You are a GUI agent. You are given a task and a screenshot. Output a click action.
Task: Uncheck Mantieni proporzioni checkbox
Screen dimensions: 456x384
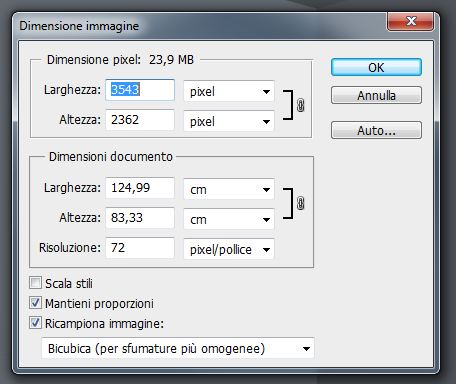(35, 303)
